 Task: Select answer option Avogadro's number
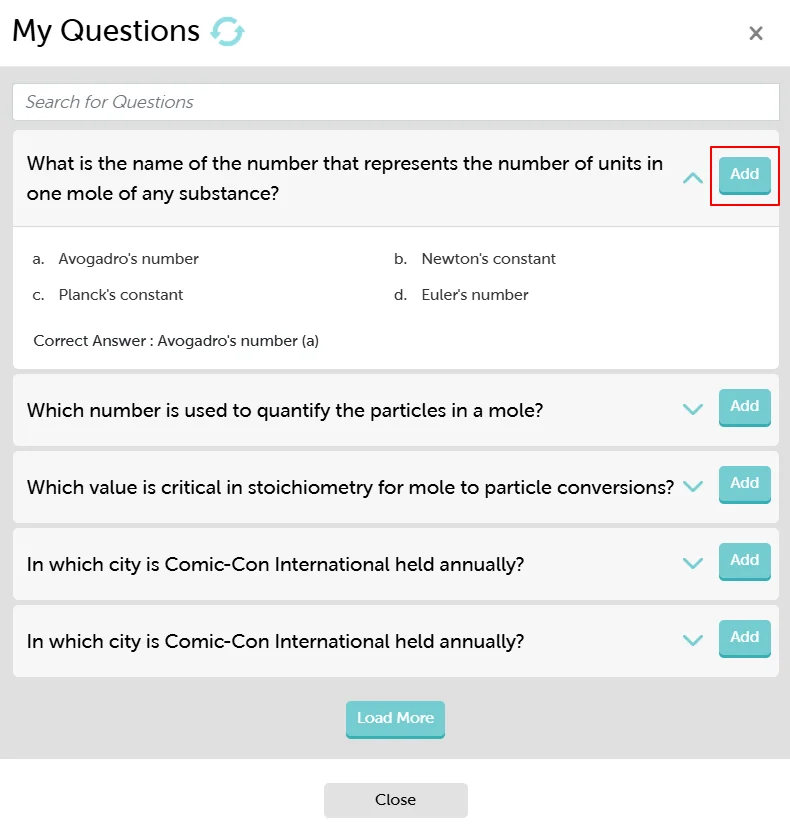click(x=127, y=258)
